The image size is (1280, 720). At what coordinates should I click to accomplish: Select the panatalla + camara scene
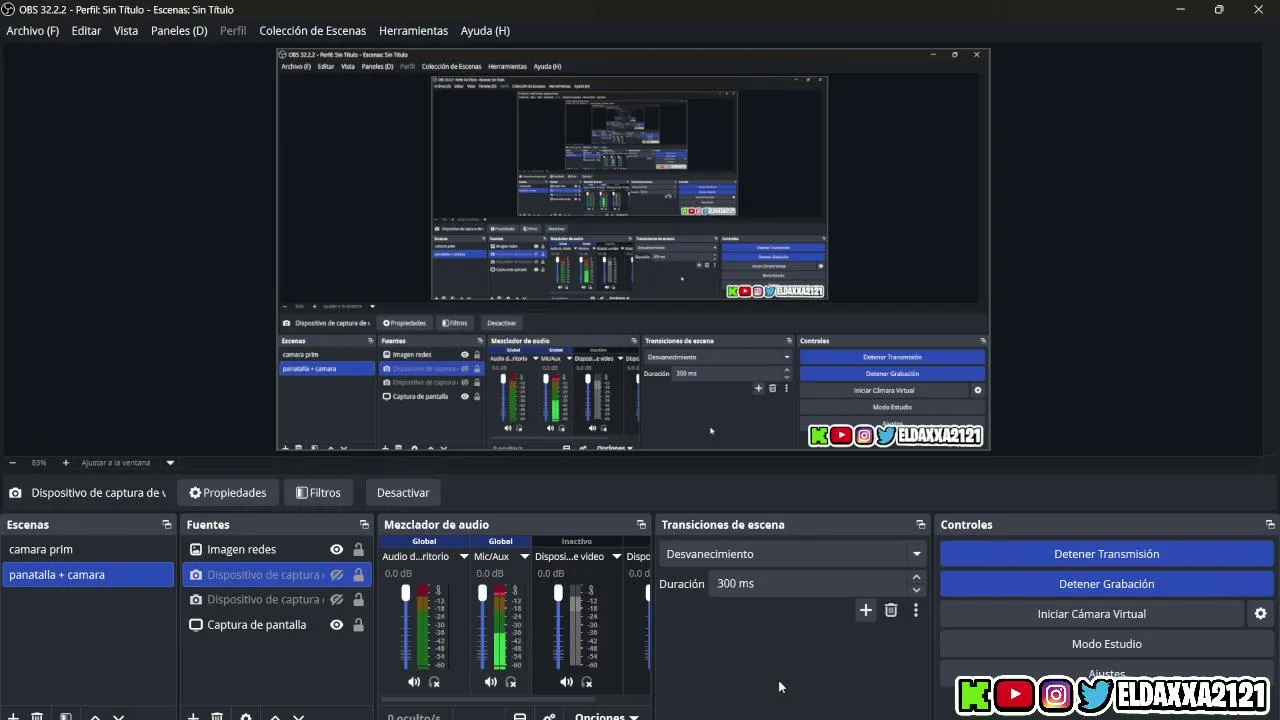coord(88,575)
